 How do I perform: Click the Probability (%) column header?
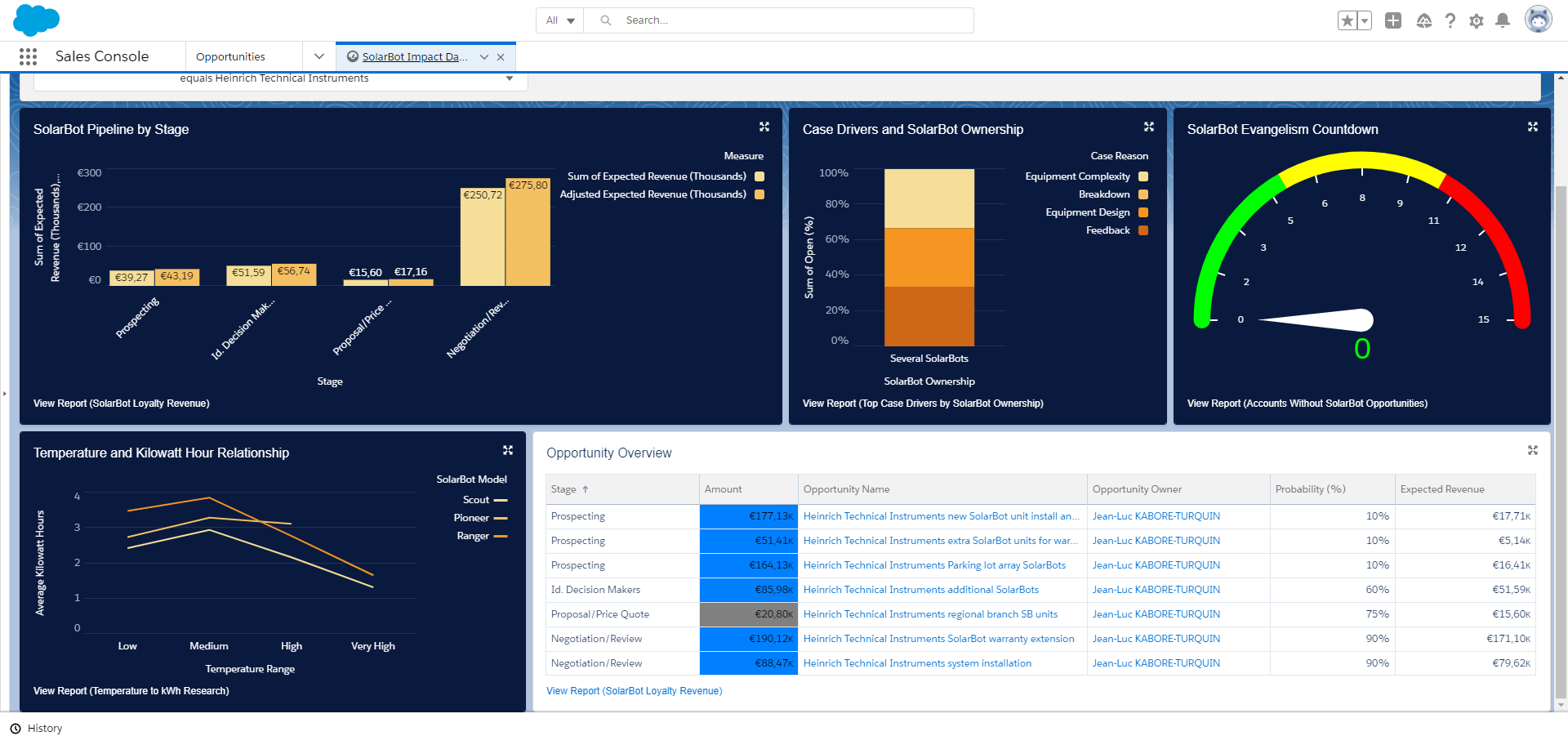point(1332,489)
